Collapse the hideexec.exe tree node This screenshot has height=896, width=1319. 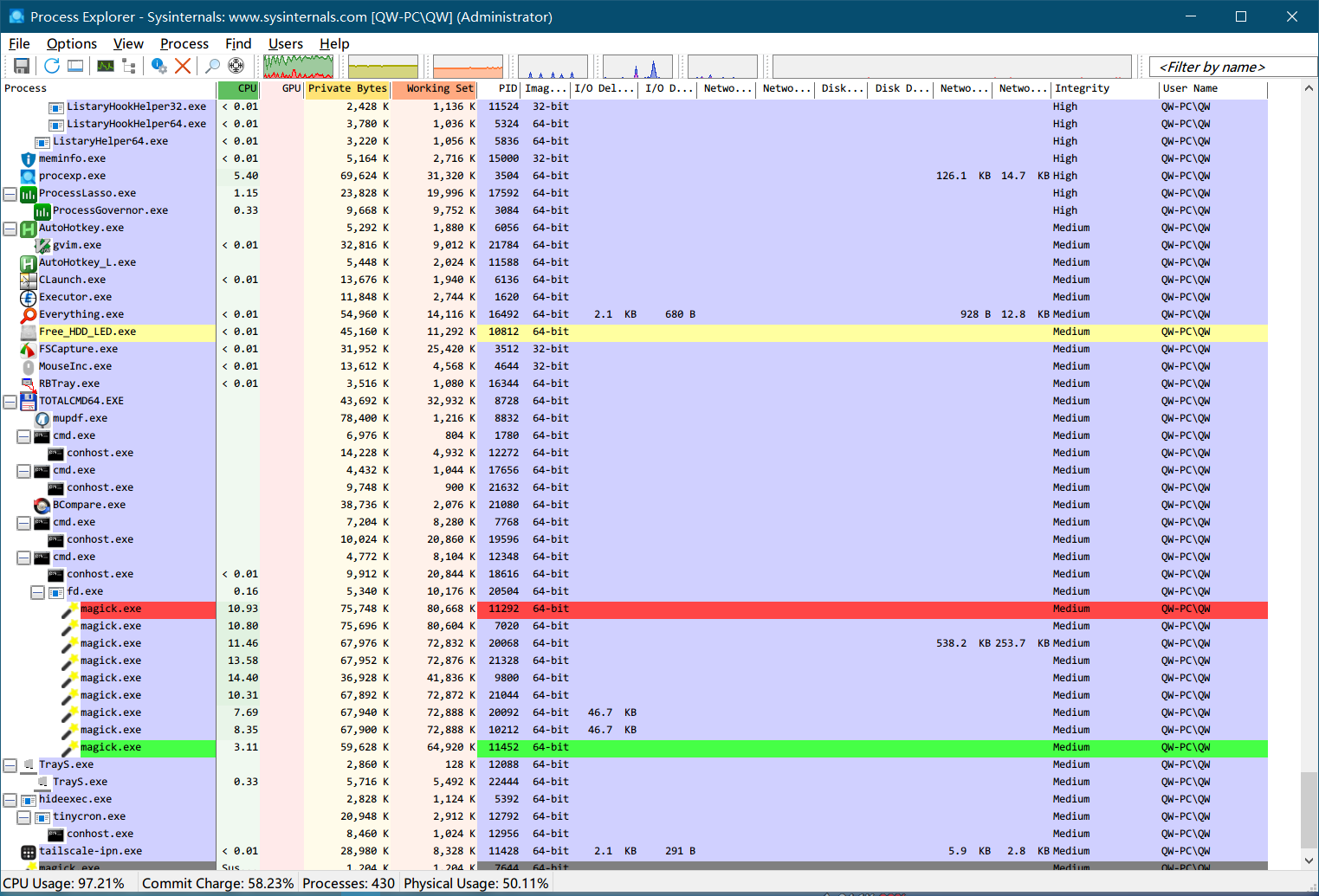pyautogui.click(x=10, y=800)
